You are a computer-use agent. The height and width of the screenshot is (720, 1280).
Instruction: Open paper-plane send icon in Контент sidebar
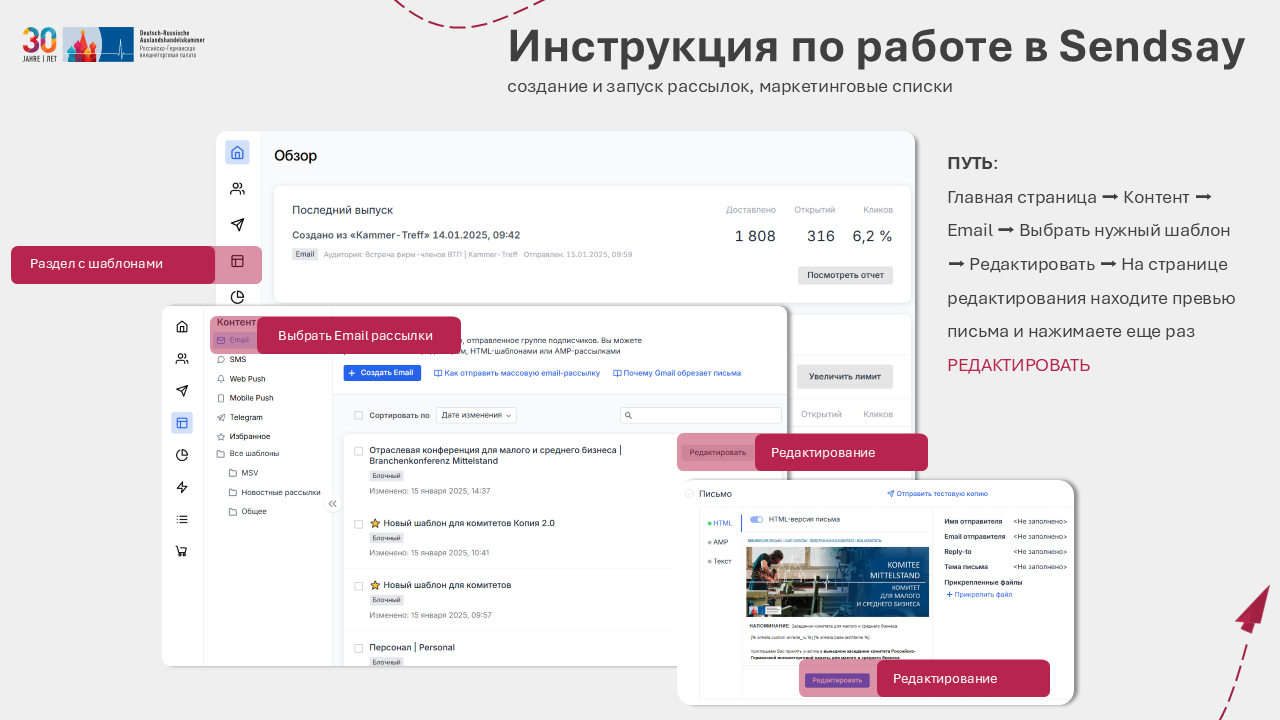coord(182,390)
